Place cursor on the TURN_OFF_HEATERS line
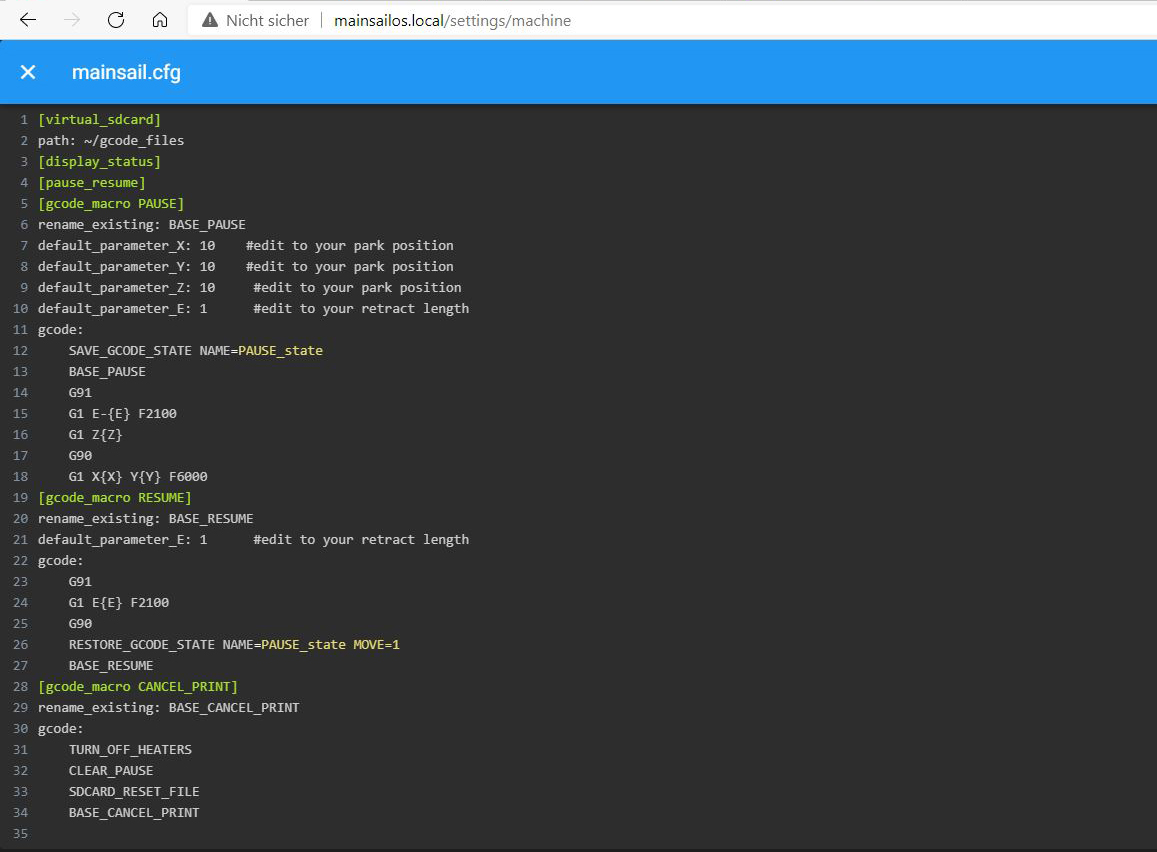The image size is (1157, 852). point(130,750)
